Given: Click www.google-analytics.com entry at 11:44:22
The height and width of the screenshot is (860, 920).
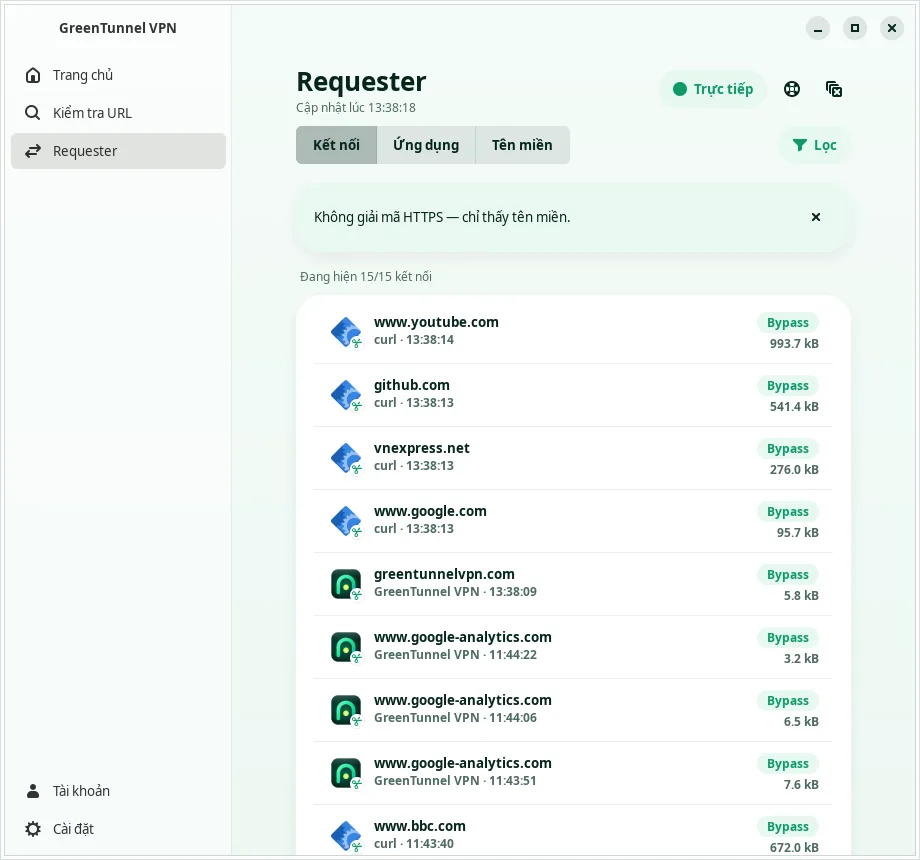Looking at the screenshot, I should pos(573,646).
